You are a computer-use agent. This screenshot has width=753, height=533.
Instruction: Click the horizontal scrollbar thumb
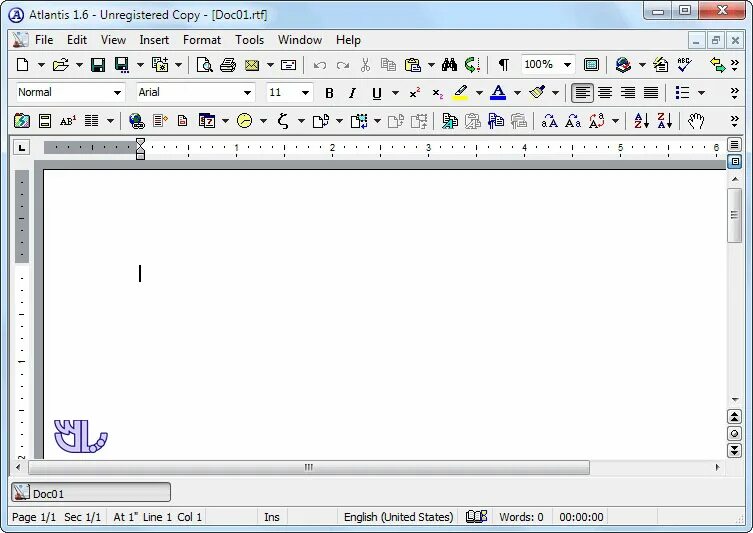point(309,467)
